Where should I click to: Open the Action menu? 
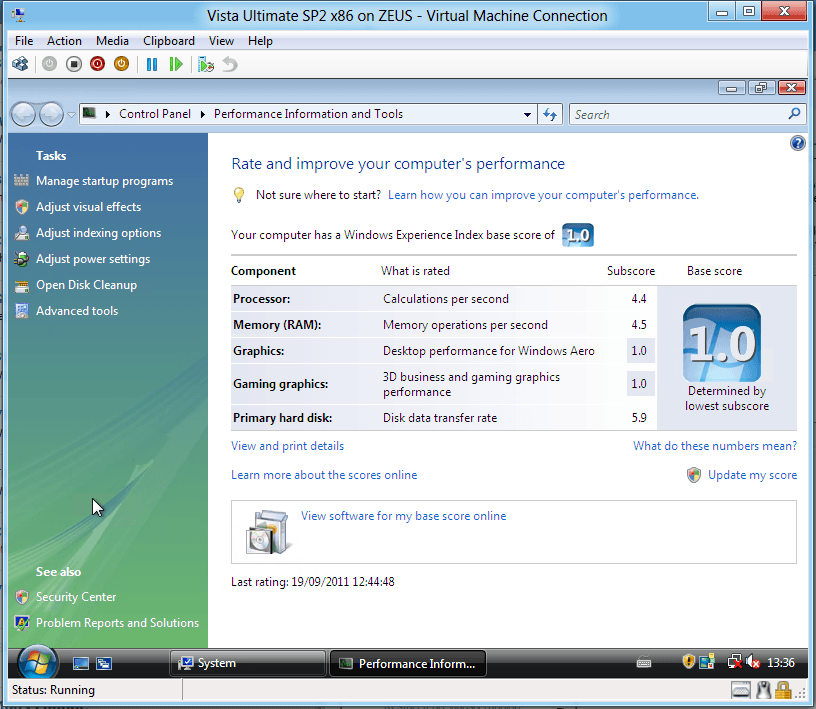click(64, 41)
